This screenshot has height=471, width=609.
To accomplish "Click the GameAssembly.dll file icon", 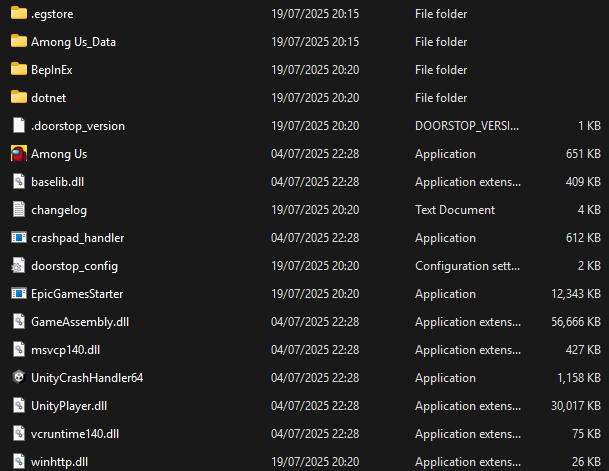I will click(x=18, y=322).
